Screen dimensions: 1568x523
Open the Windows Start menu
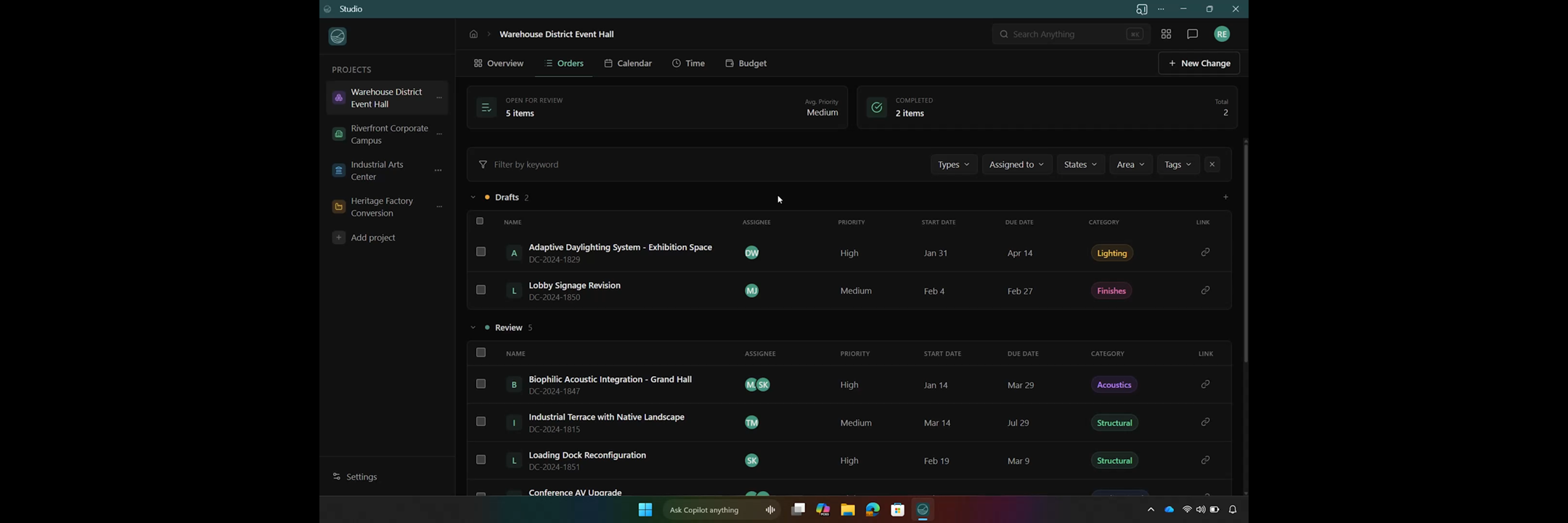coord(645,510)
